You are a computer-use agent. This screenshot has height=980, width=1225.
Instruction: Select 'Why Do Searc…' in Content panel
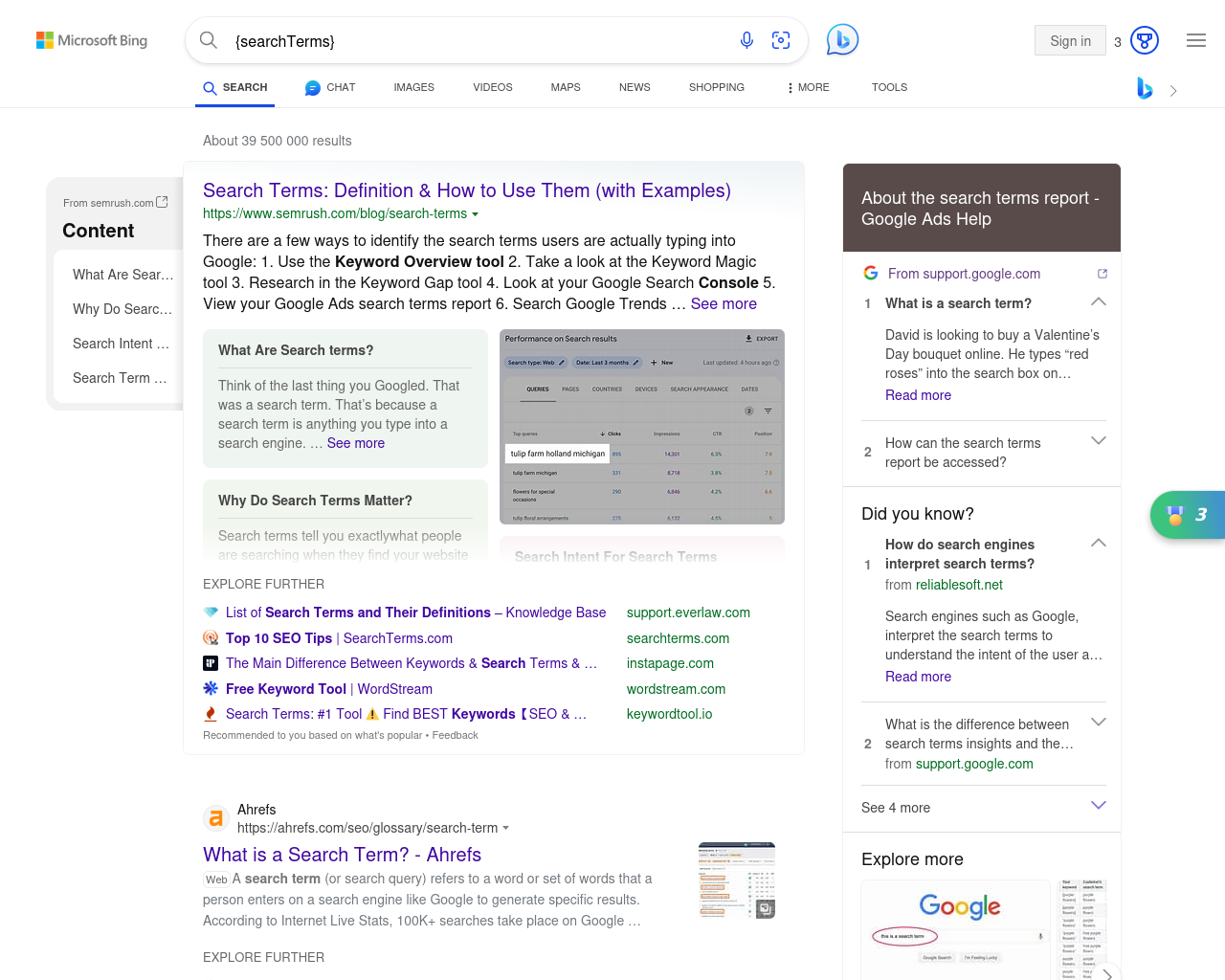tap(122, 309)
